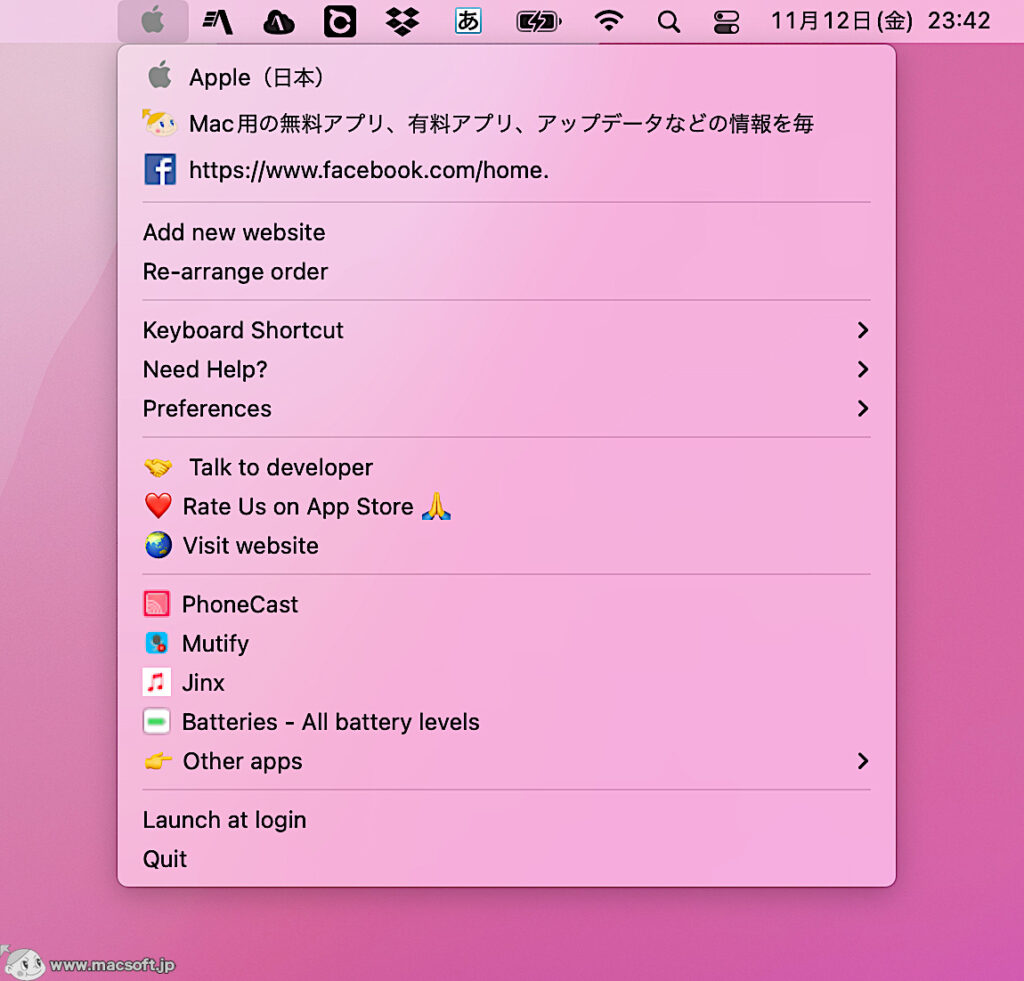Expand the Need Help? submenu arrow
Viewport: 1024px width, 981px height.
click(863, 370)
